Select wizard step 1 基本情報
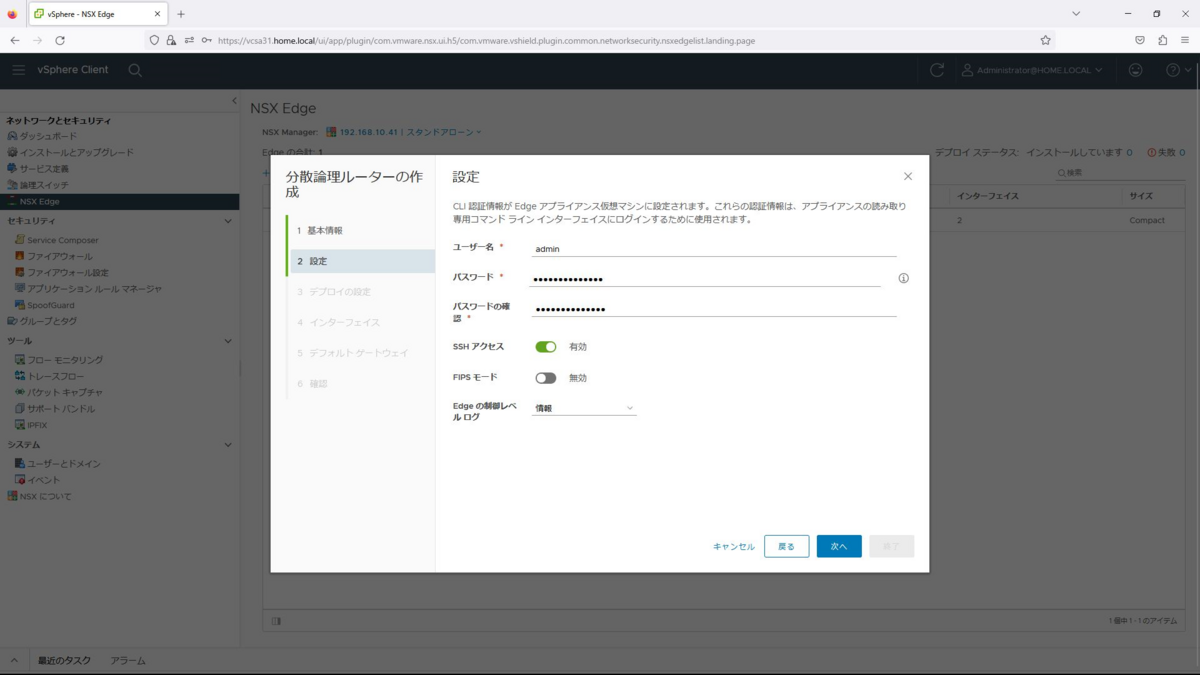Image resolution: width=1200 pixels, height=675 pixels. coord(361,231)
